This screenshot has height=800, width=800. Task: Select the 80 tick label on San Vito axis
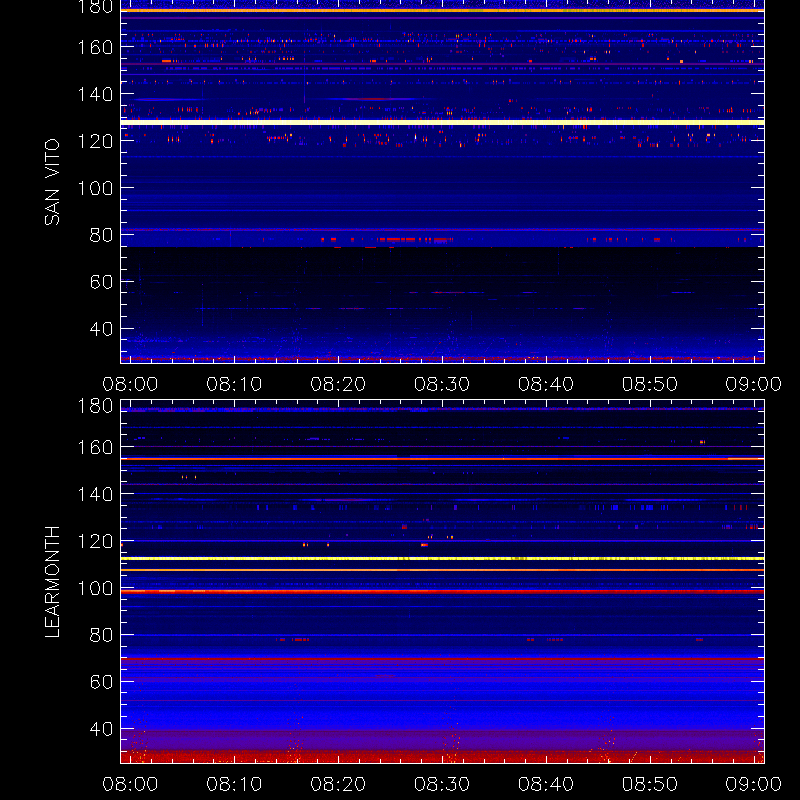pyautogui.click(x=101, y=235)
